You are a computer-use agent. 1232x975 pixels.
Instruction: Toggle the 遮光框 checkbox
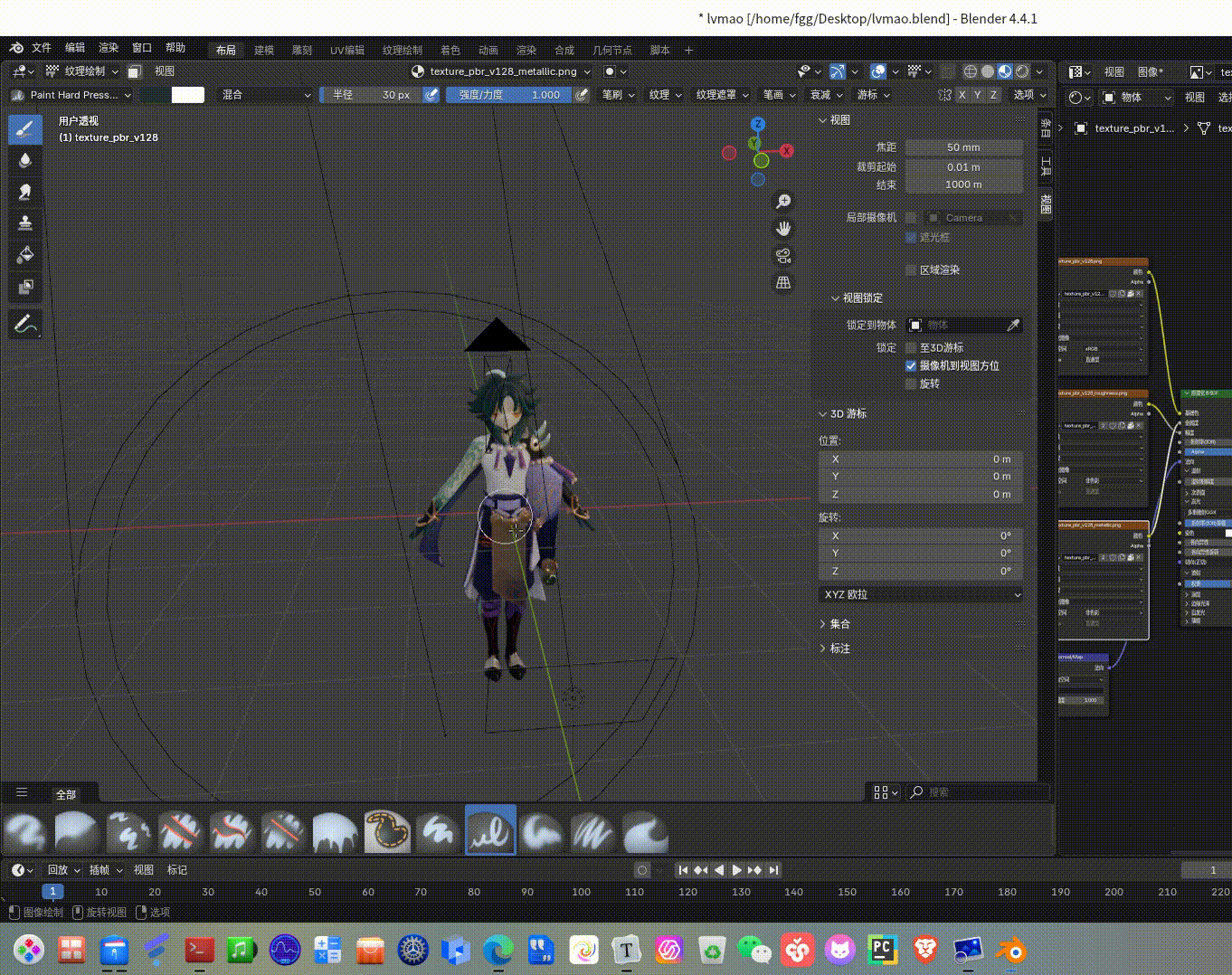[911, 238]
